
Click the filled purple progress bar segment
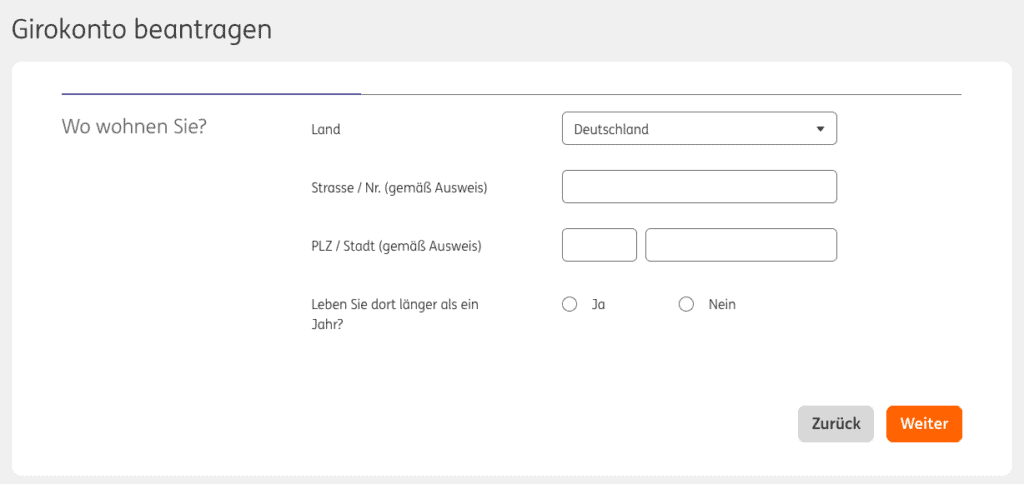click(211, 93)
